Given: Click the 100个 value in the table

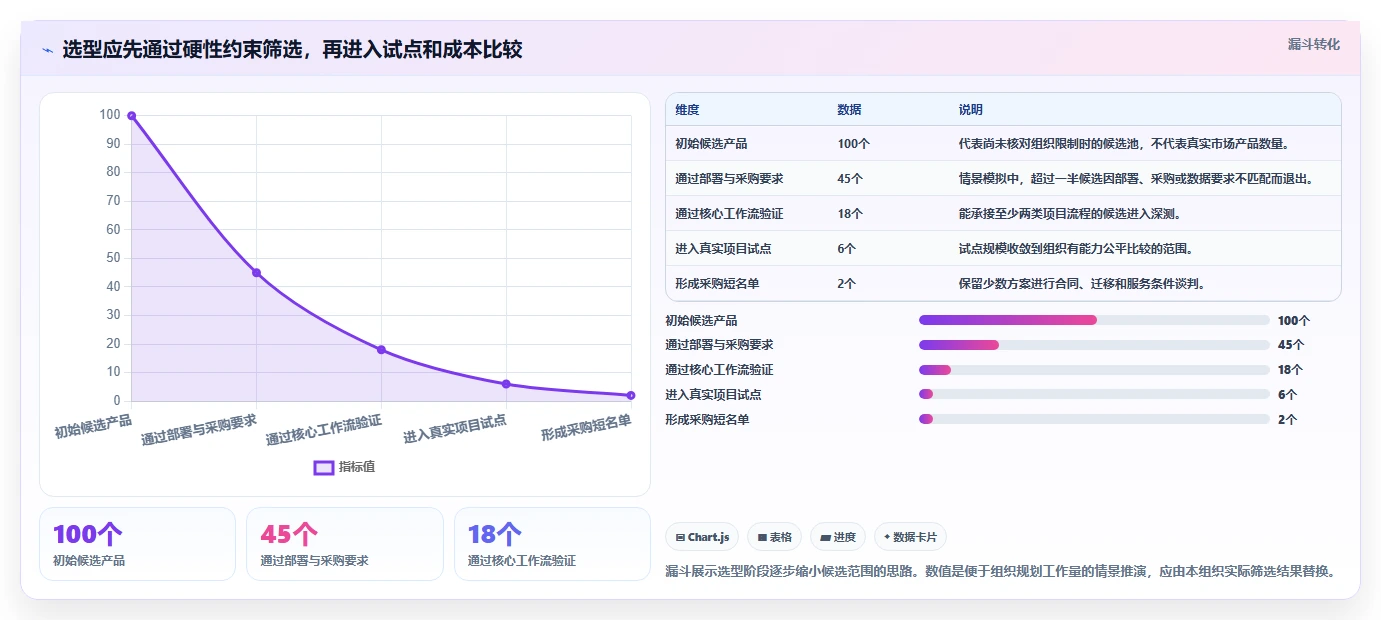Looking at the screenshot, I should (x=853, y=144).
